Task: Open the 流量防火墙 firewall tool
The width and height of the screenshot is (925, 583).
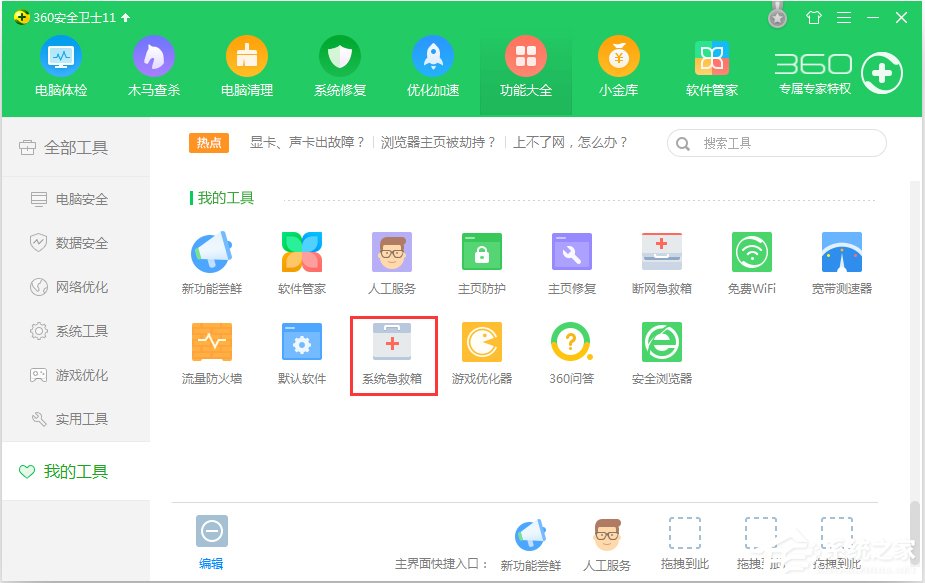Action: tap(212, 343)
